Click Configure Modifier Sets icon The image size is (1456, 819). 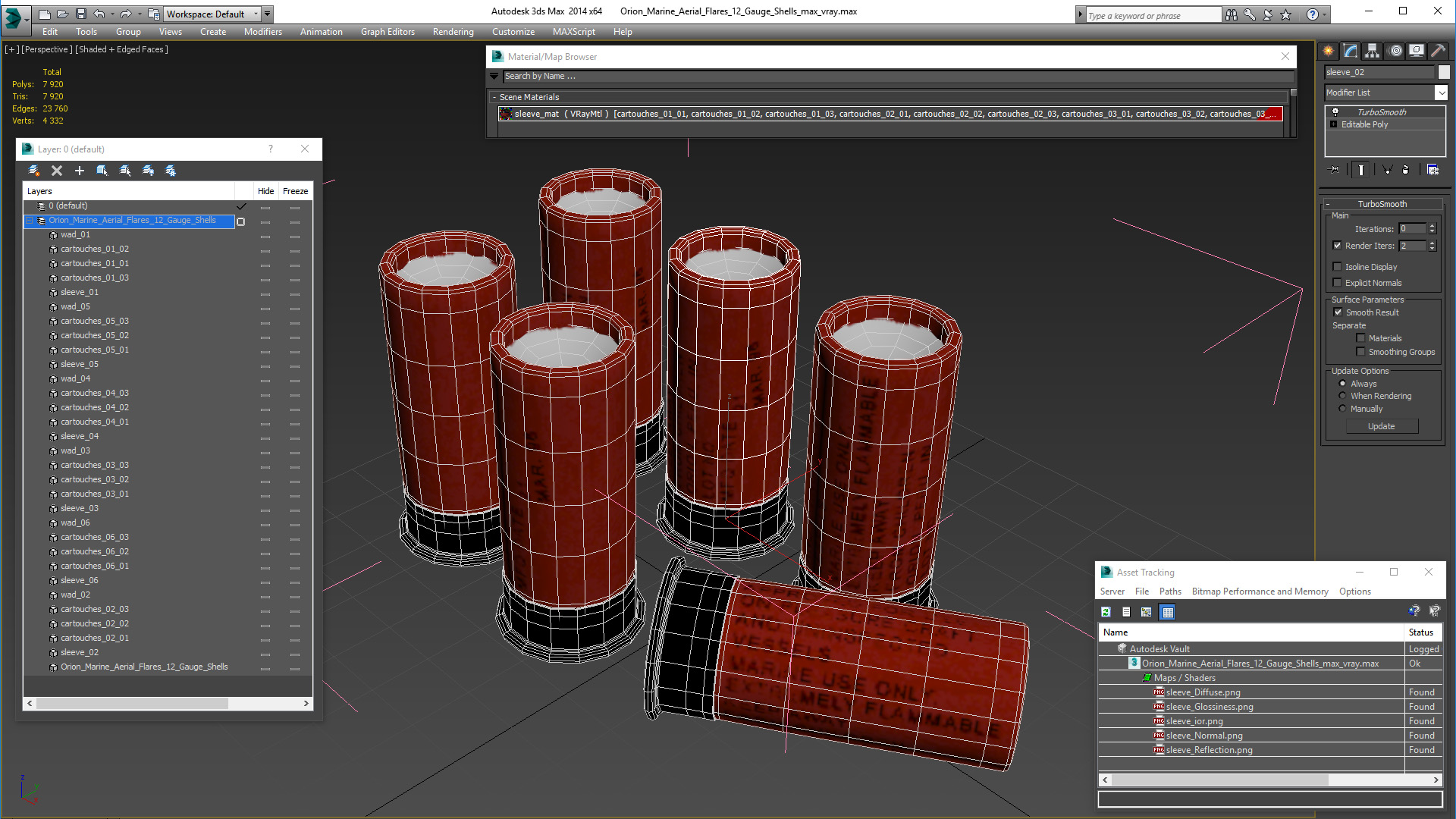pos(1433,170)
